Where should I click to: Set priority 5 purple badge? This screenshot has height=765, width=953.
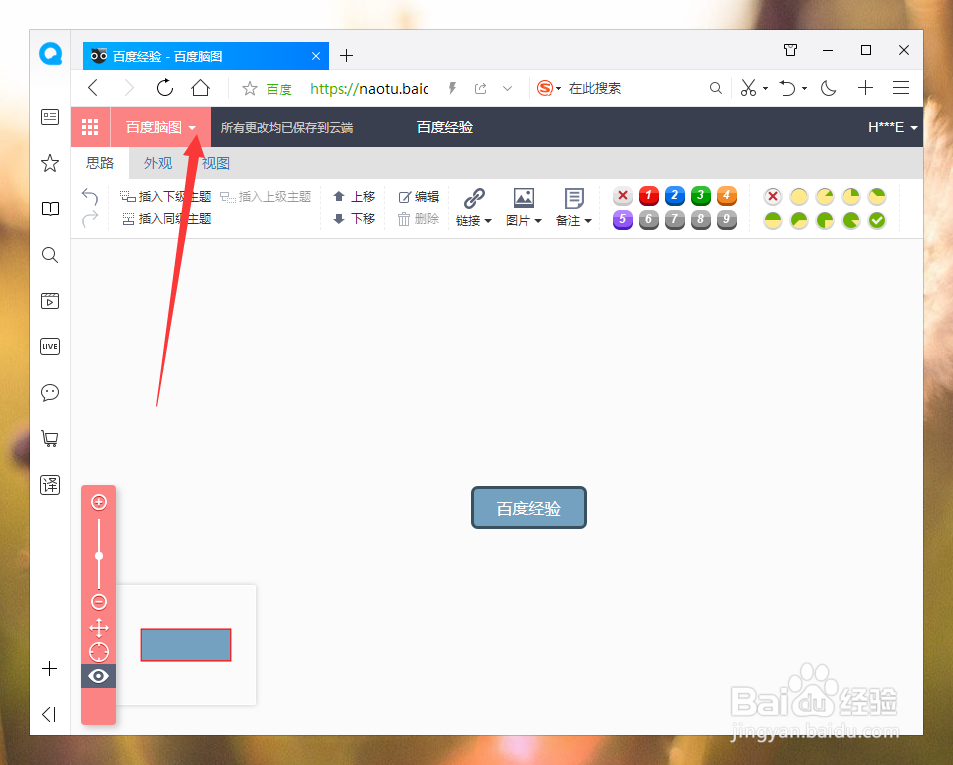622,219
